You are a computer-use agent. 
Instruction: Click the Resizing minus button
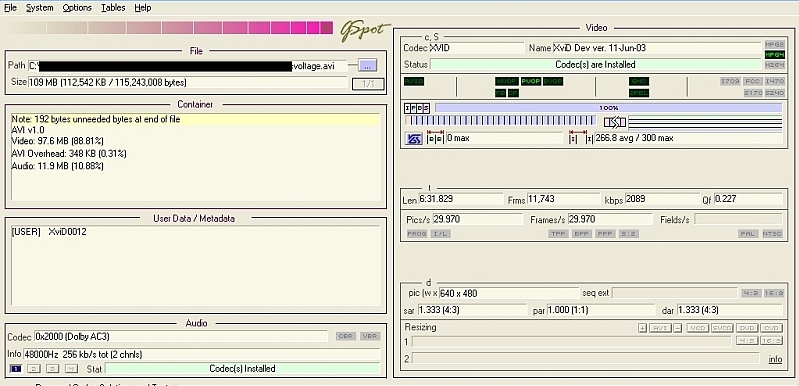[x=678, y=328]
